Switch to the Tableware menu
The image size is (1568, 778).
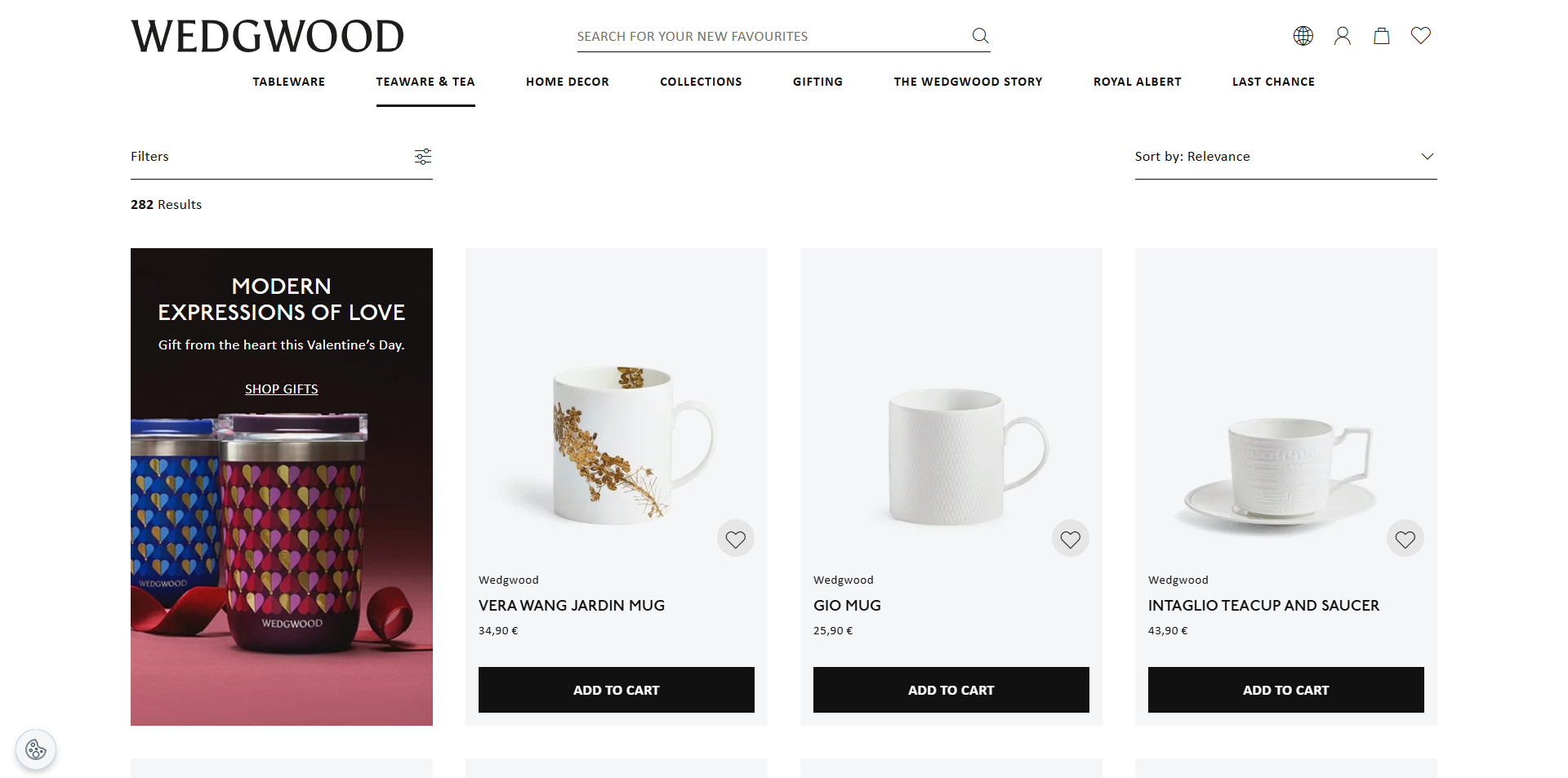click(289, 82)
